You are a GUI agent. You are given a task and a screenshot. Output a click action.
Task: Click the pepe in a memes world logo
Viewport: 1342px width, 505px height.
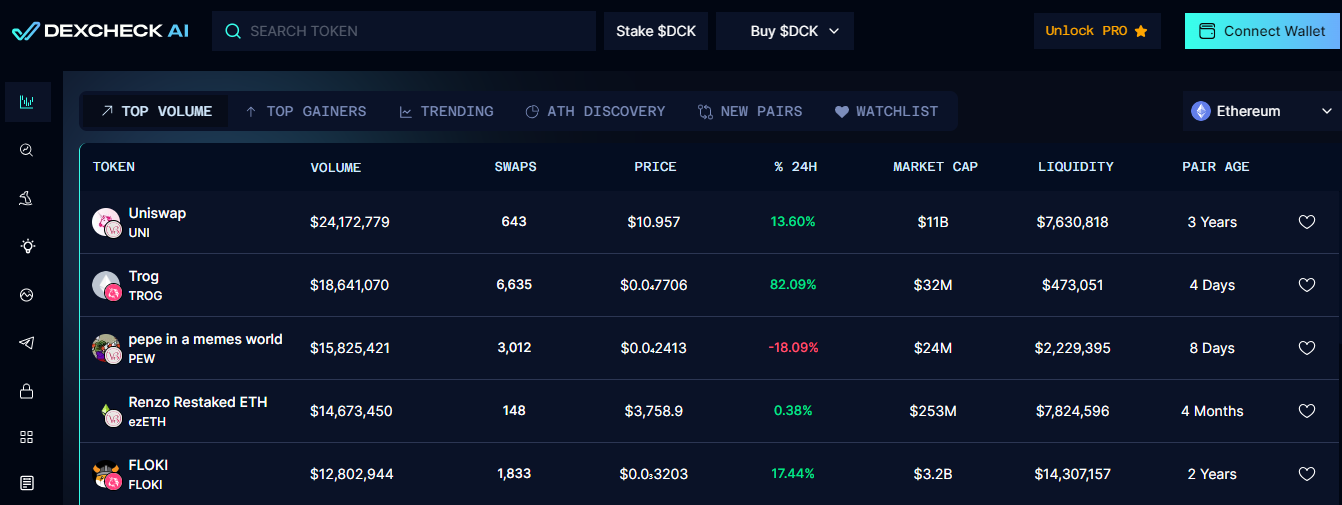pyautogui.click(x=107, y=348)
